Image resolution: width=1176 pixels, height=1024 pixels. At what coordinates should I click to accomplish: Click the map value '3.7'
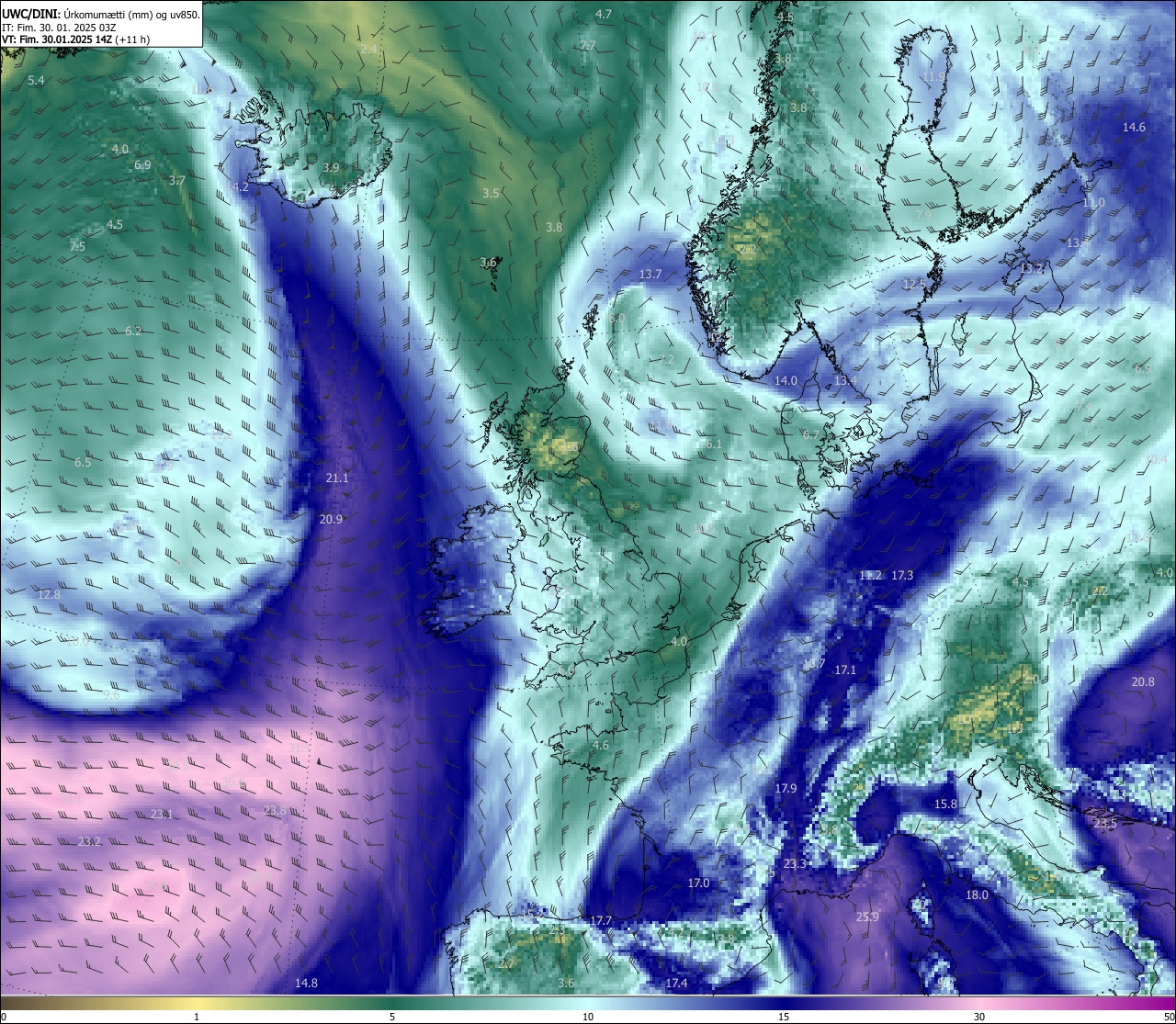tap(177, 181)
